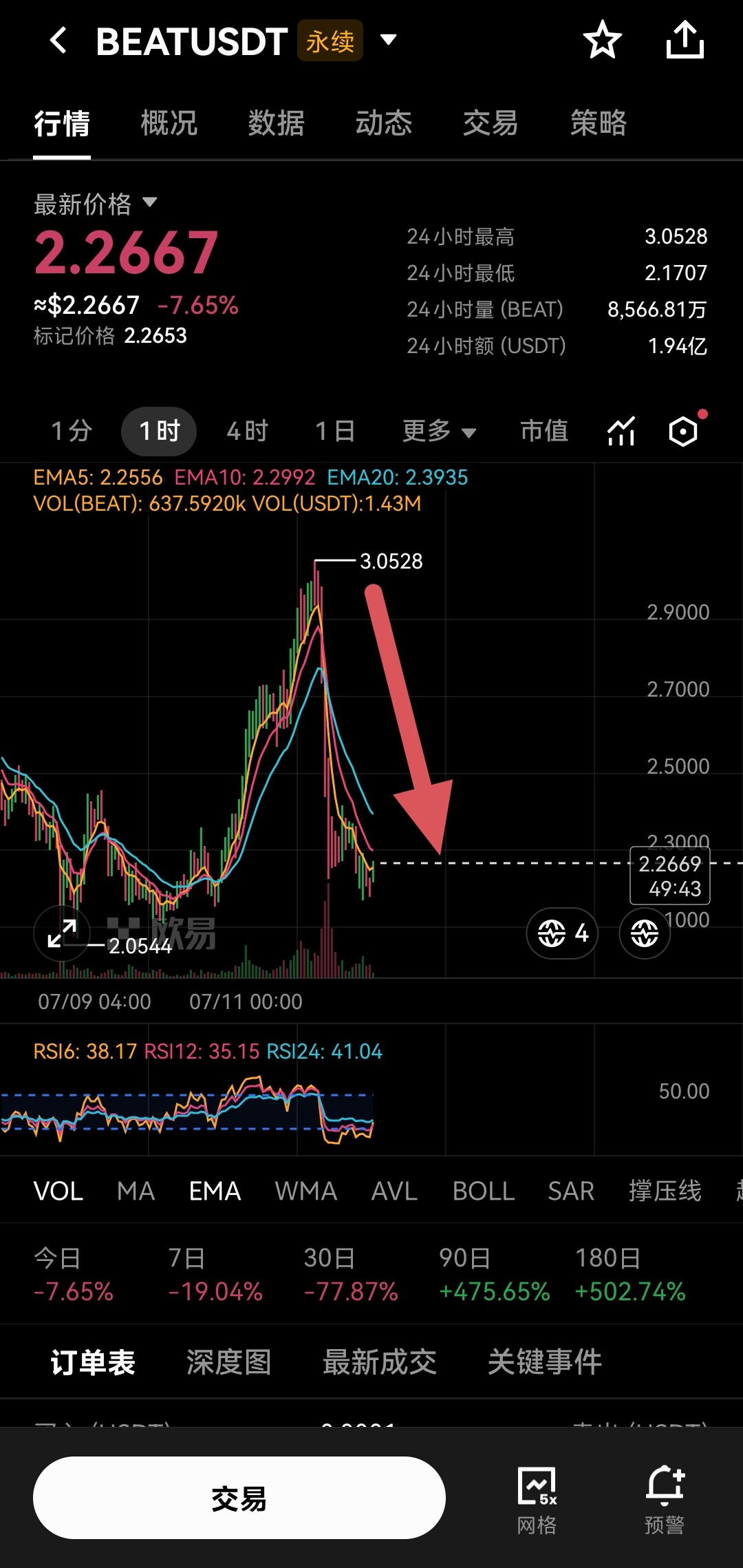Select the 1分 chart interval
This screenshot has width=743, height=1568.
click(x=72, y=432)
